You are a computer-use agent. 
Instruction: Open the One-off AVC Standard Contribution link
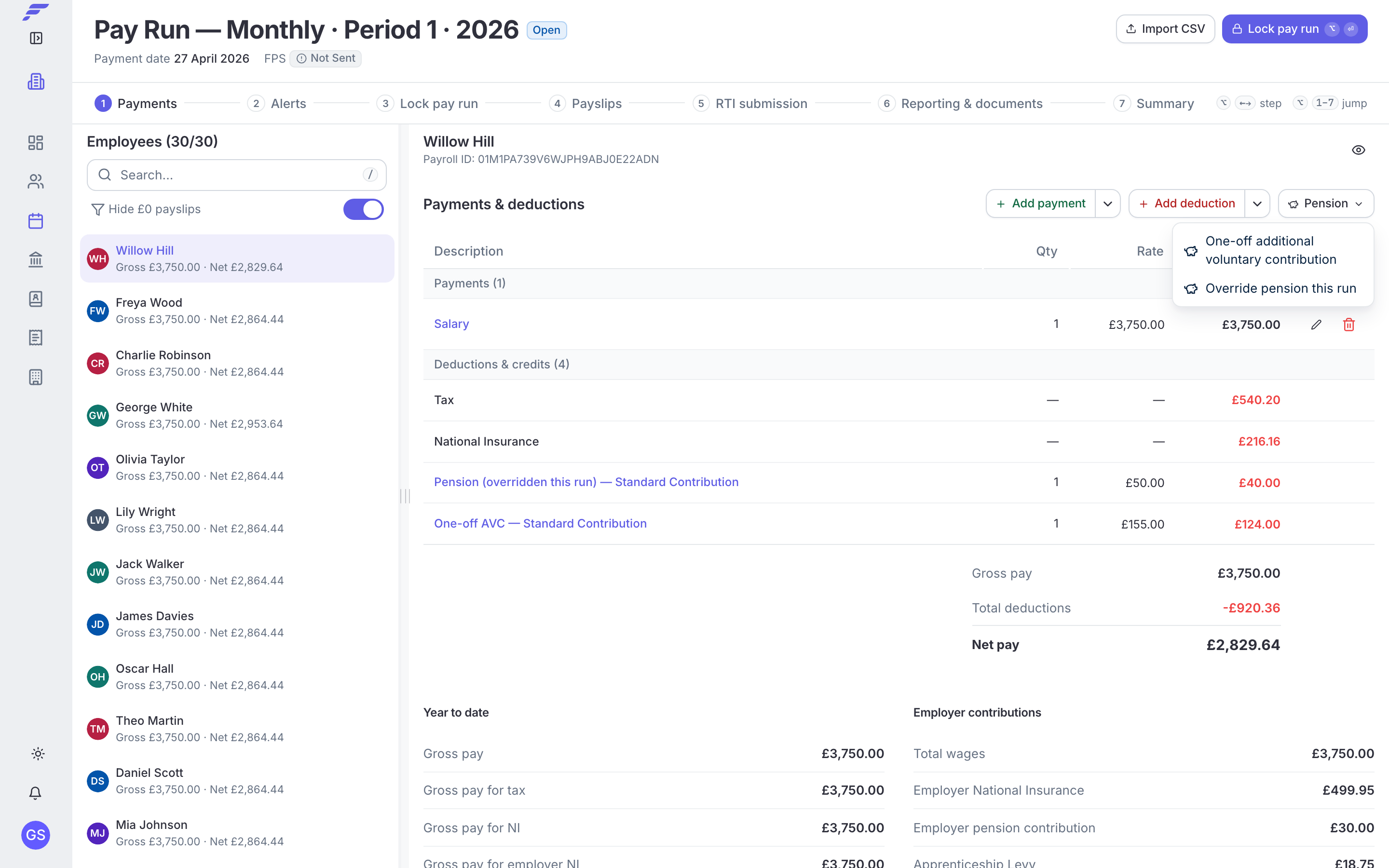coord(540,524)
